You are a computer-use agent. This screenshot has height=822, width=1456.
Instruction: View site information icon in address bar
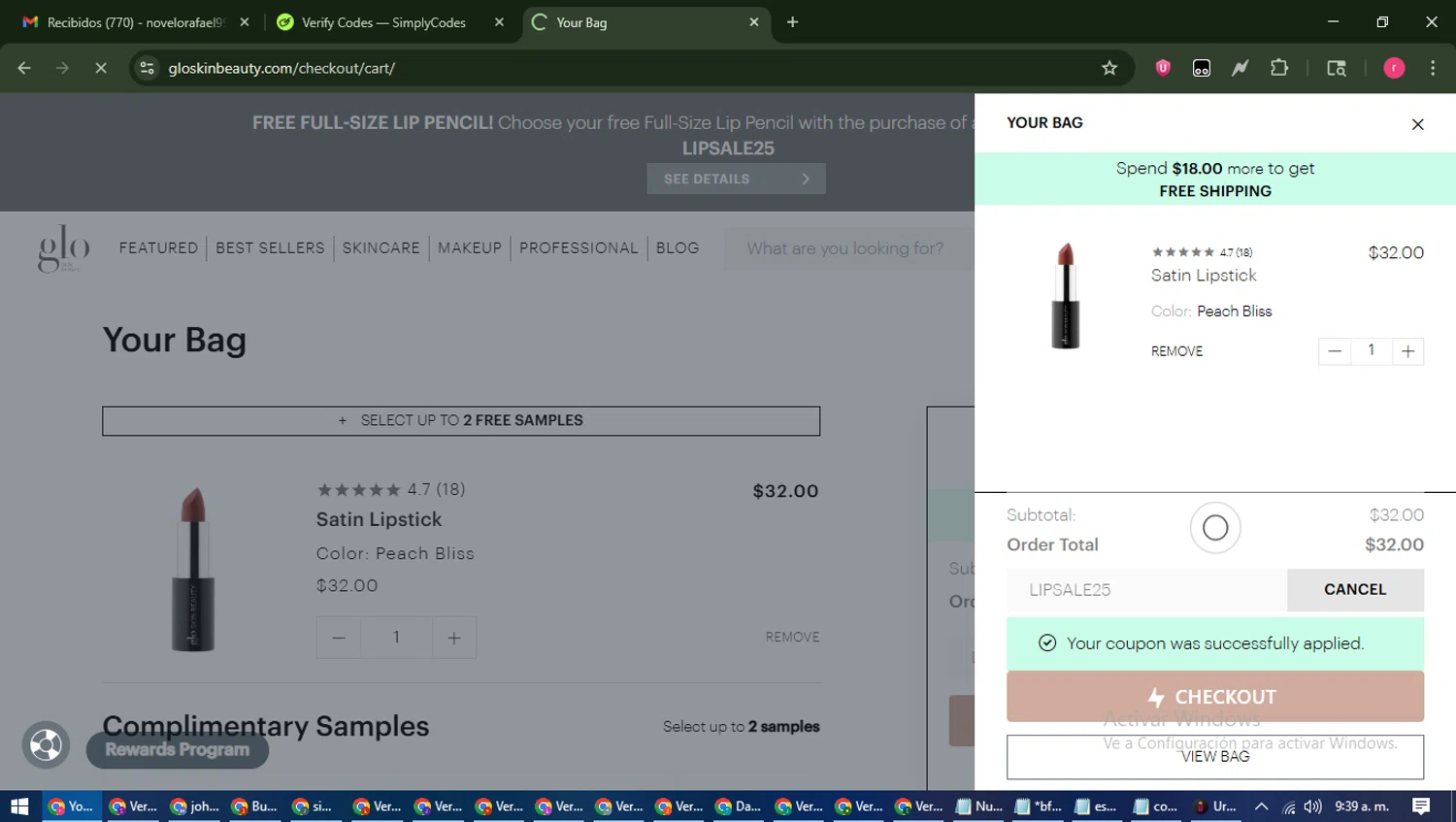147,68
